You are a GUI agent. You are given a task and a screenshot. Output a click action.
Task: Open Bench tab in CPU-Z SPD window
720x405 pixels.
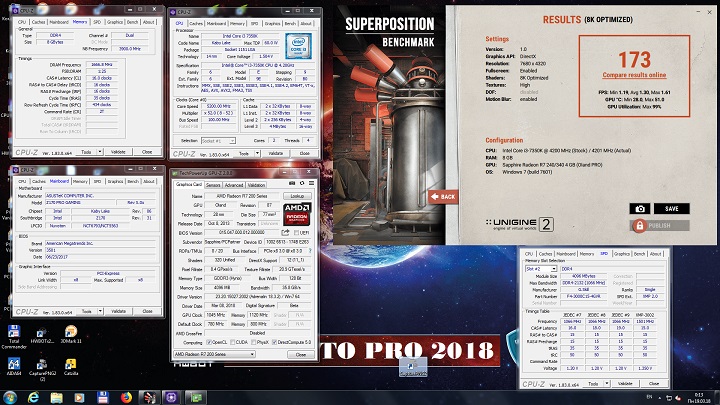click(639, 253)
